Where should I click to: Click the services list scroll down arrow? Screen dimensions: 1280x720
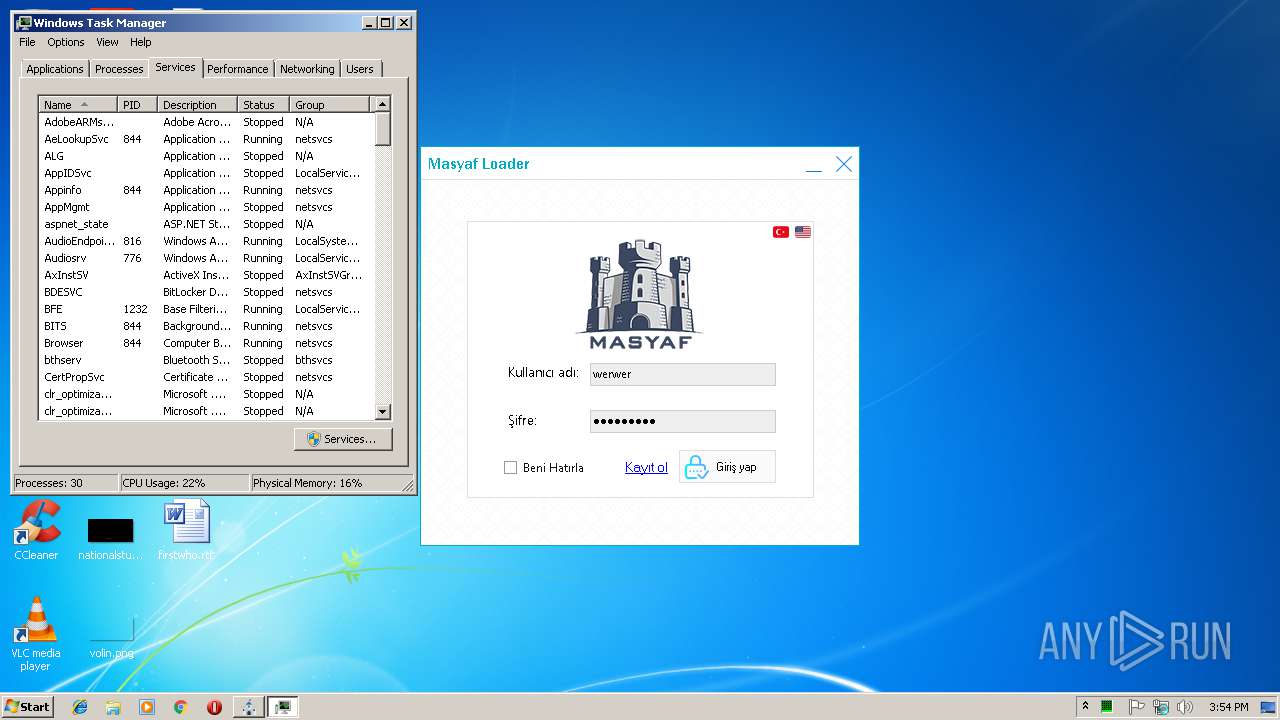pyautogui.click(x=382, y=411)
